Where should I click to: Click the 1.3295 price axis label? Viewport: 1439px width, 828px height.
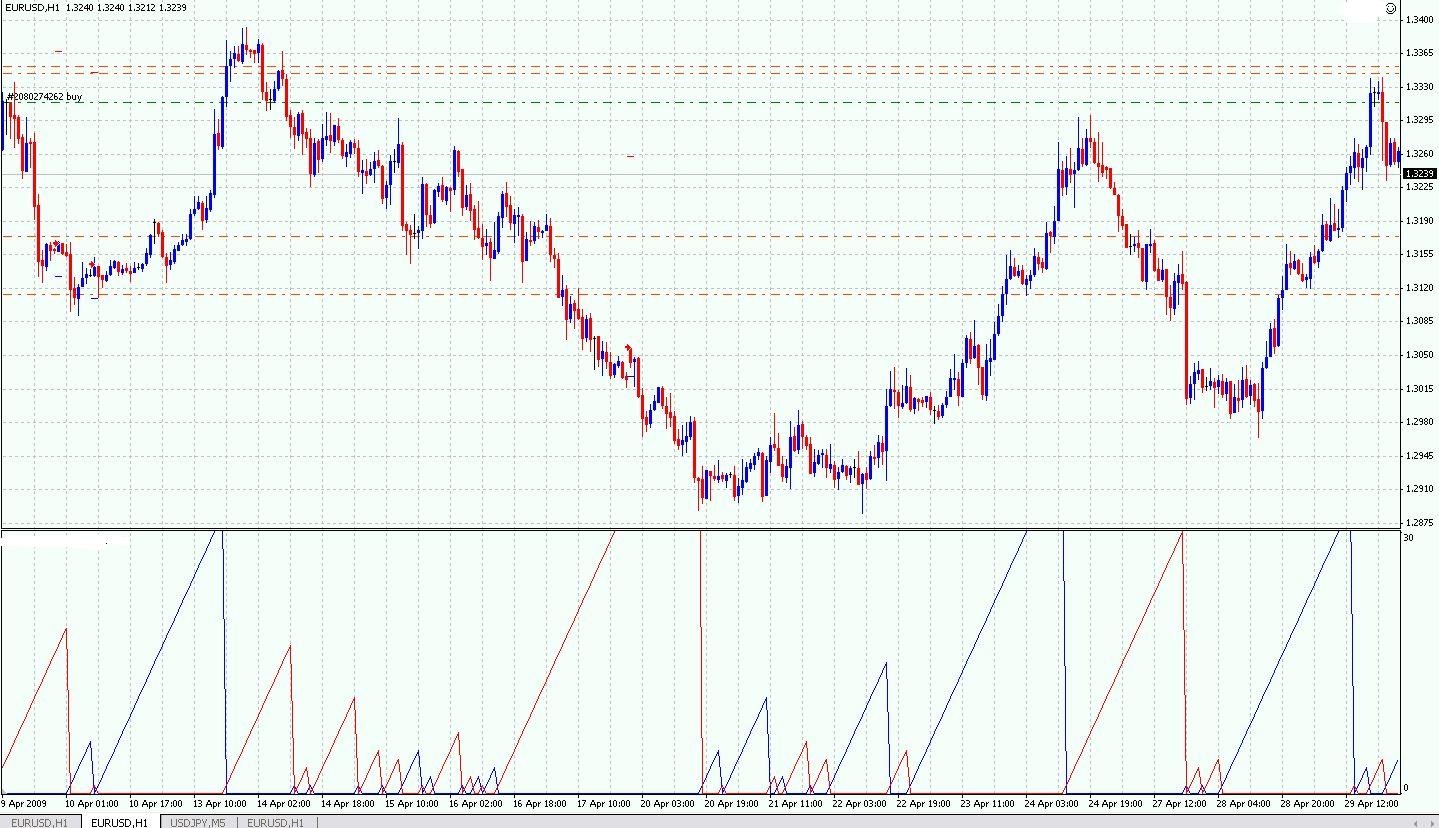[x=1420, y=119]
